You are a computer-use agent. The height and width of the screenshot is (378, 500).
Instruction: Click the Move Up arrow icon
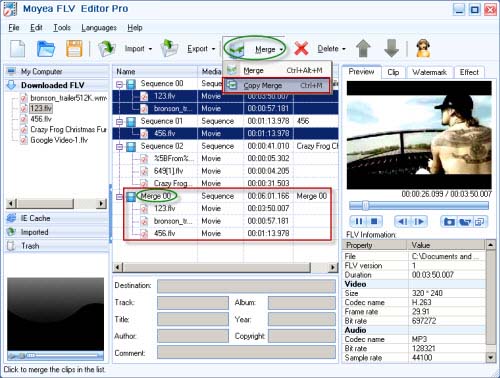(363, 49)
